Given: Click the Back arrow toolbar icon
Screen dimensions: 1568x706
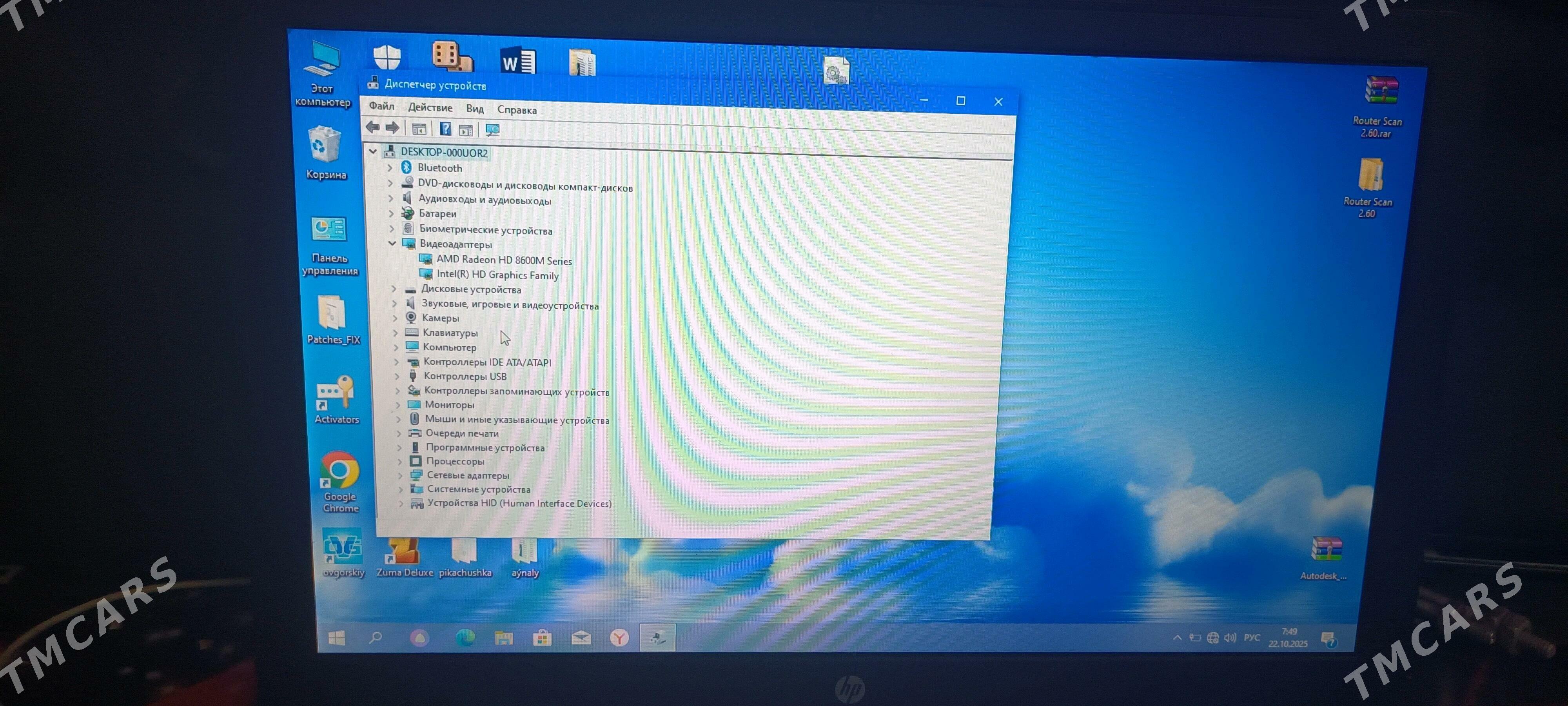Looking at the screenshot, I should click(372, 127).
